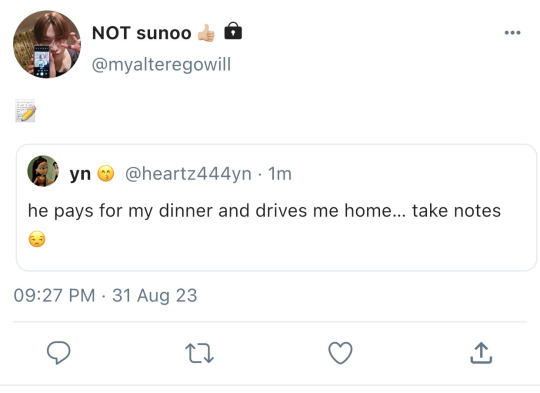Viewport: 540px width, 393px height.
Task: Click the 31 Aug 23 date text
Action: [x=155, y=296]
